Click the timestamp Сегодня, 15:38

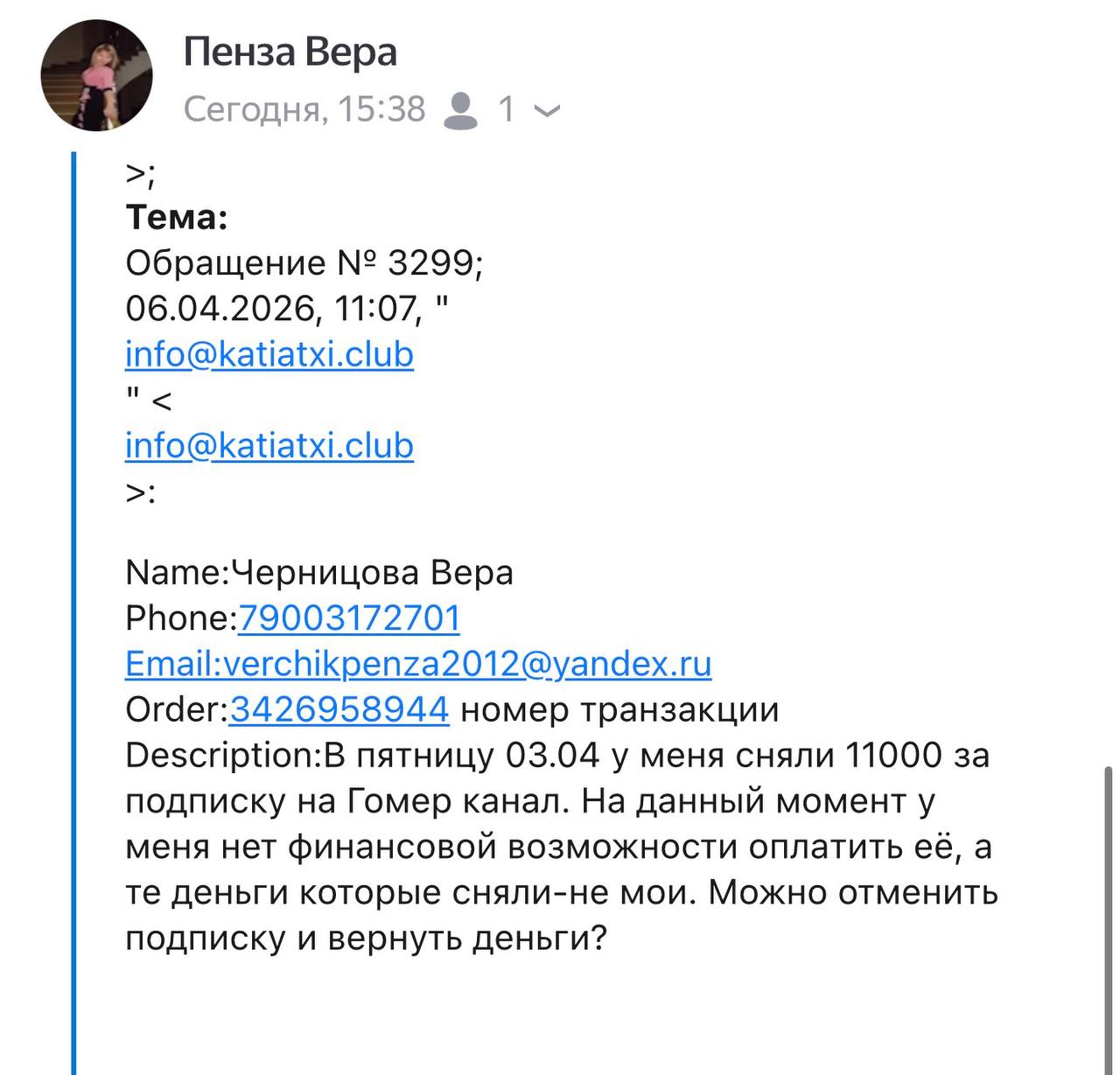[304, 110]
